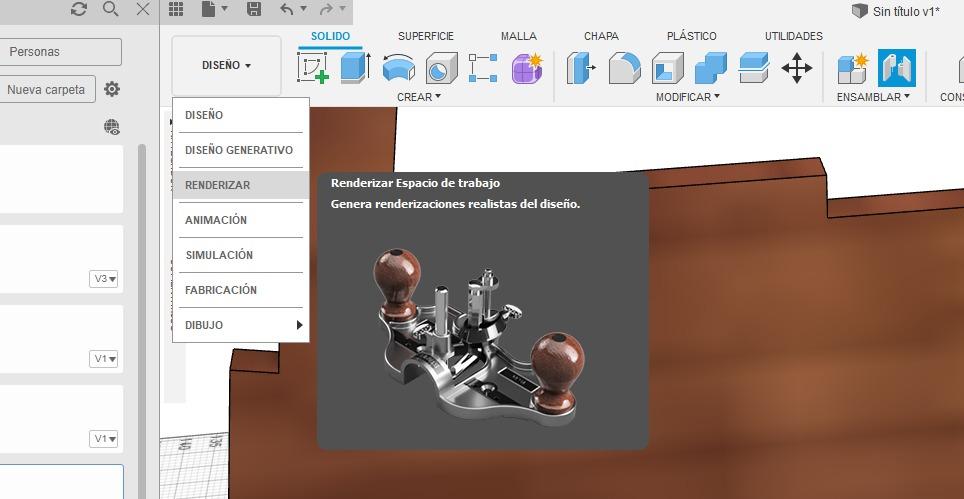964x499 pixels.
Task: Choose ANIMACIÓN workspace
Action: tap(240, 220)
